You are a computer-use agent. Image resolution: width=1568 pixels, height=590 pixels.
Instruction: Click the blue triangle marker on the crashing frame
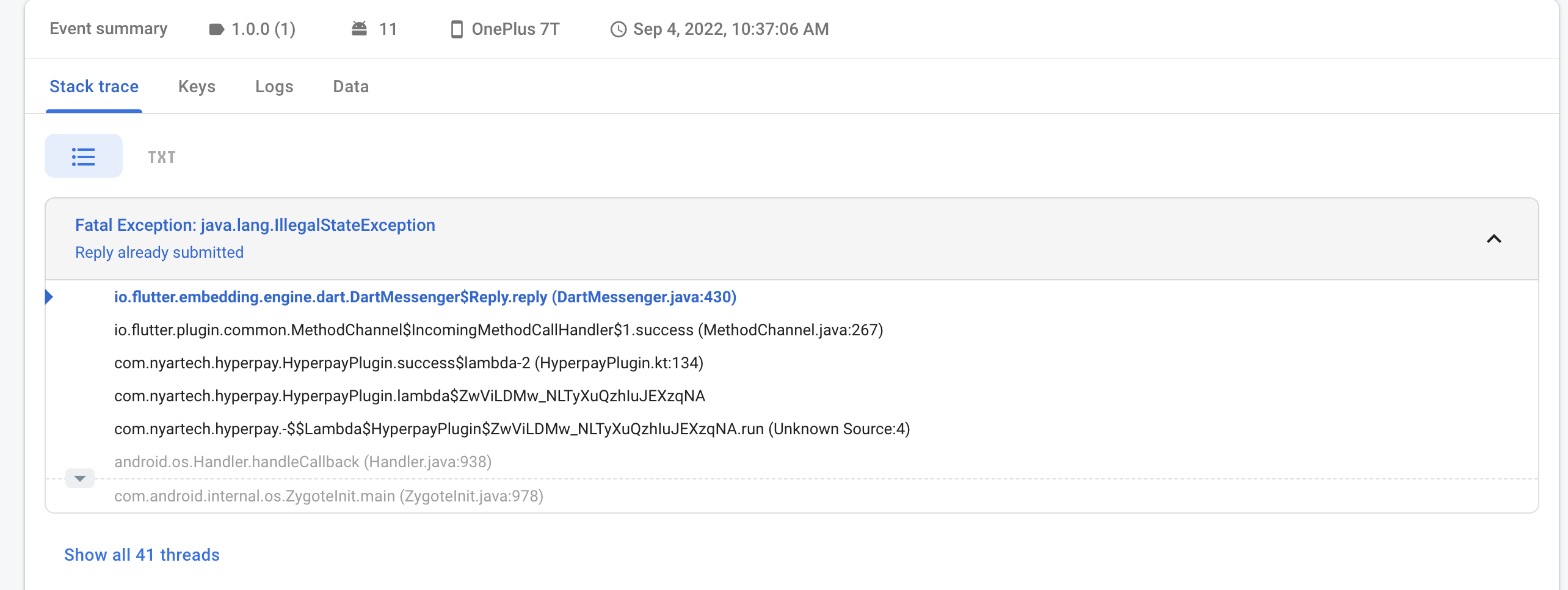pyautogui.click(x=50, y=297)
